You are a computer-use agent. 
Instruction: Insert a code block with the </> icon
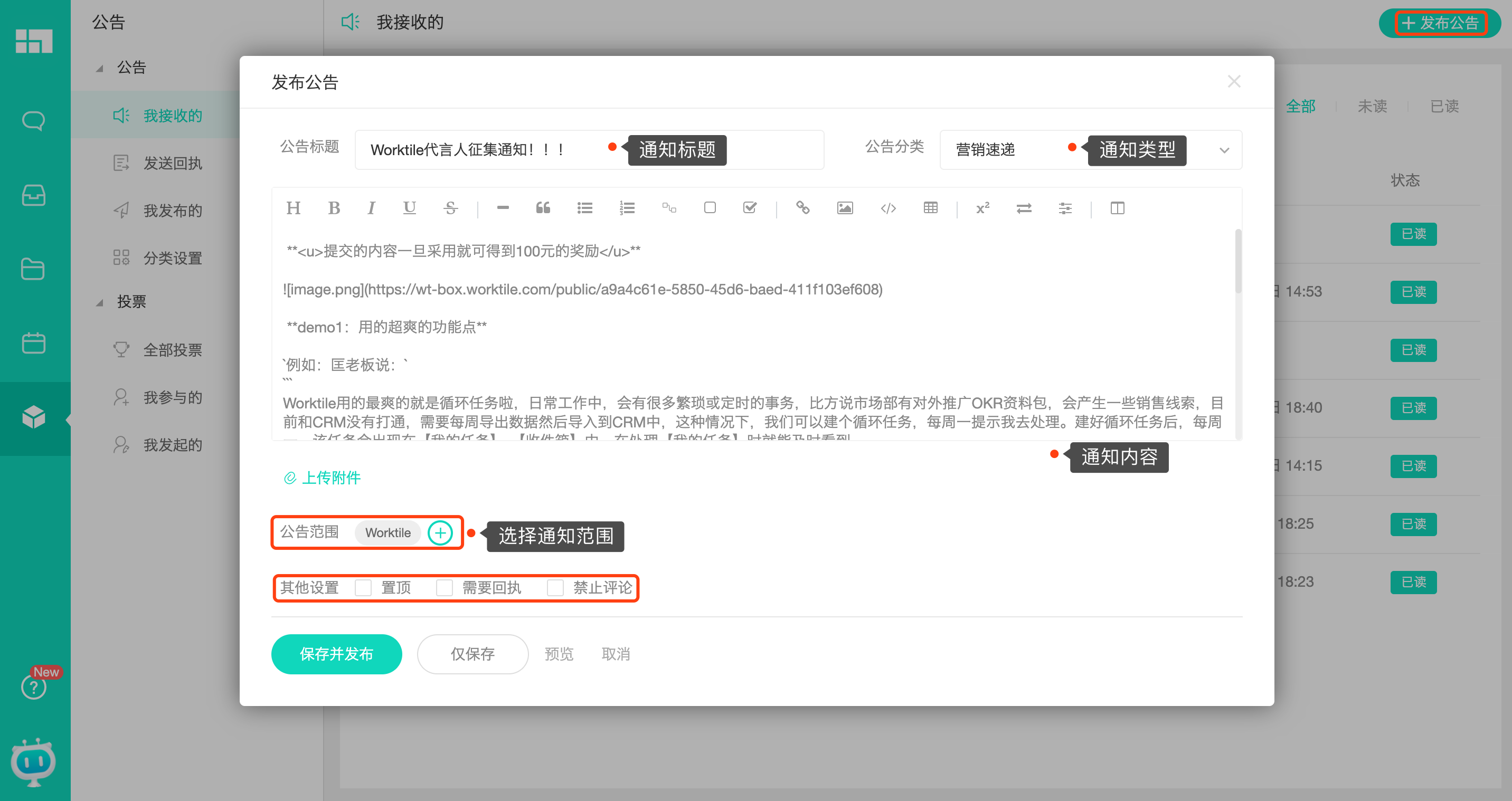pyautogui.click(x=887, y=208)
